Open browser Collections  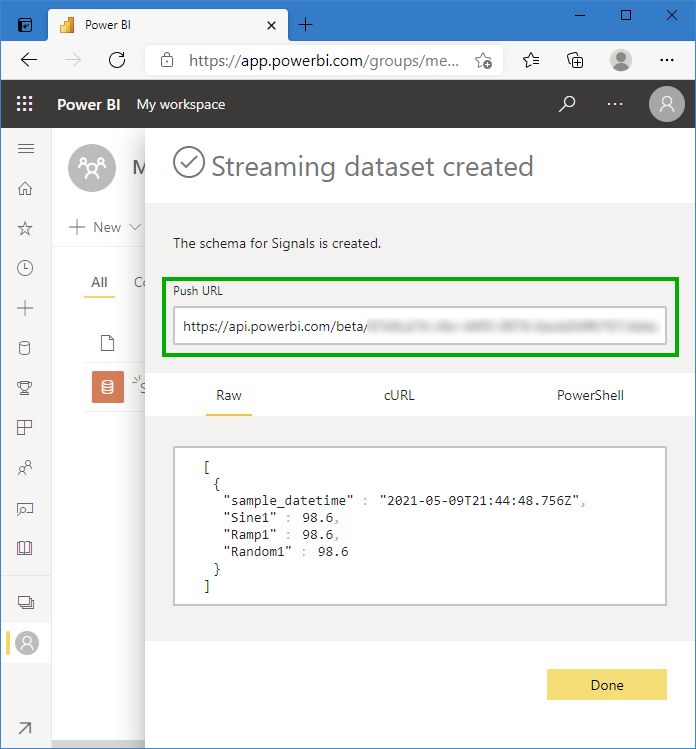[575, 60]
